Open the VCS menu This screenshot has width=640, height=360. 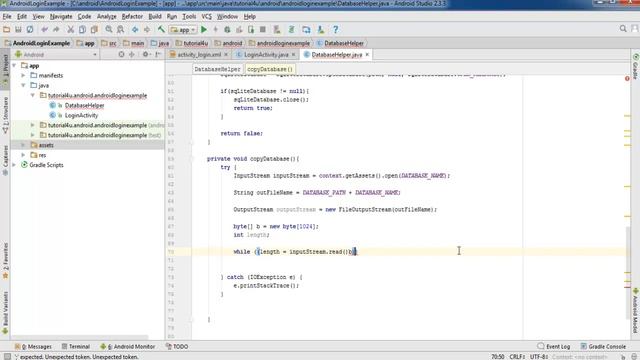(x=207, y=17)
